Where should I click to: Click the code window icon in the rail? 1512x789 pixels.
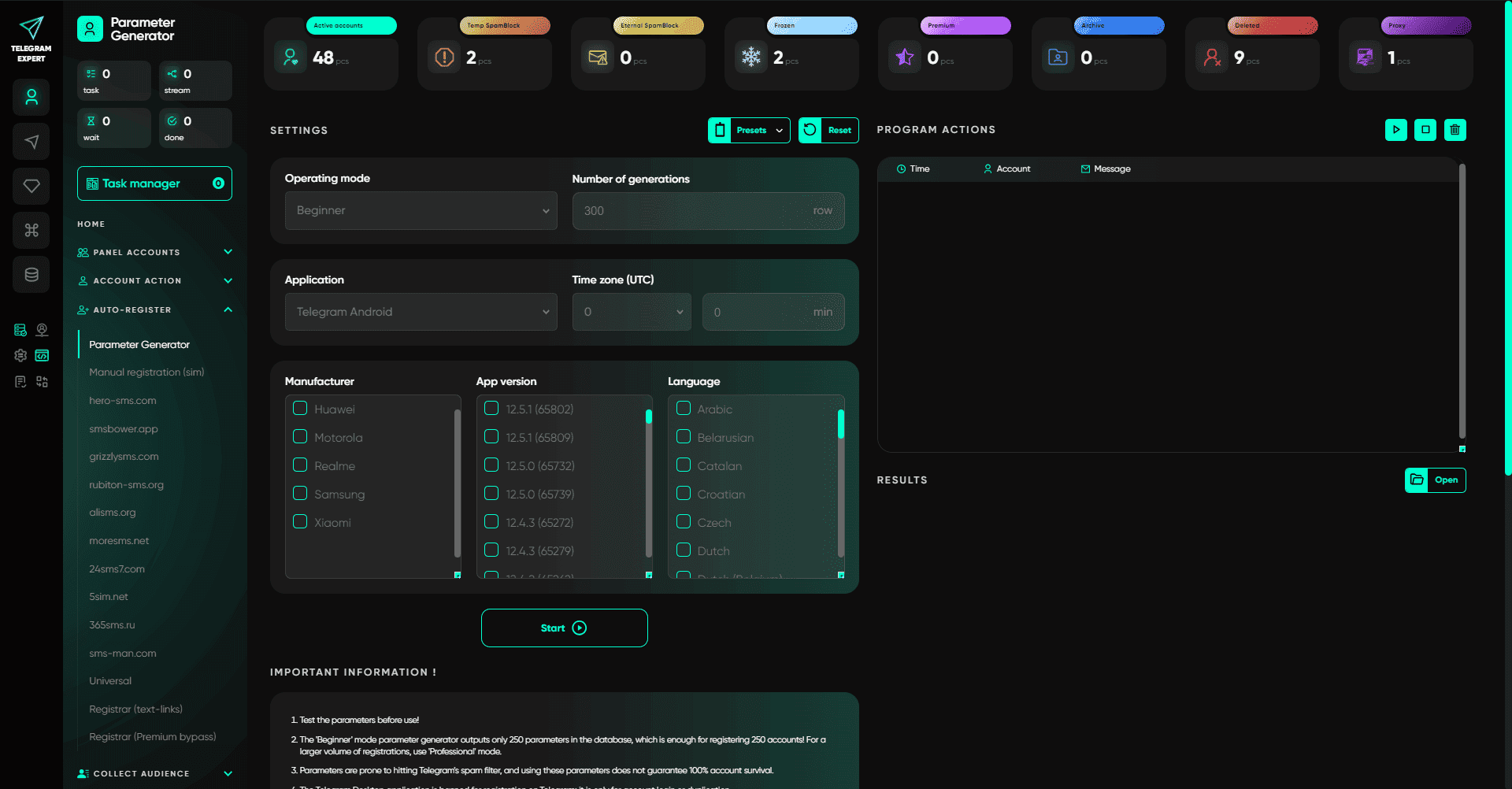click(43, 356)
